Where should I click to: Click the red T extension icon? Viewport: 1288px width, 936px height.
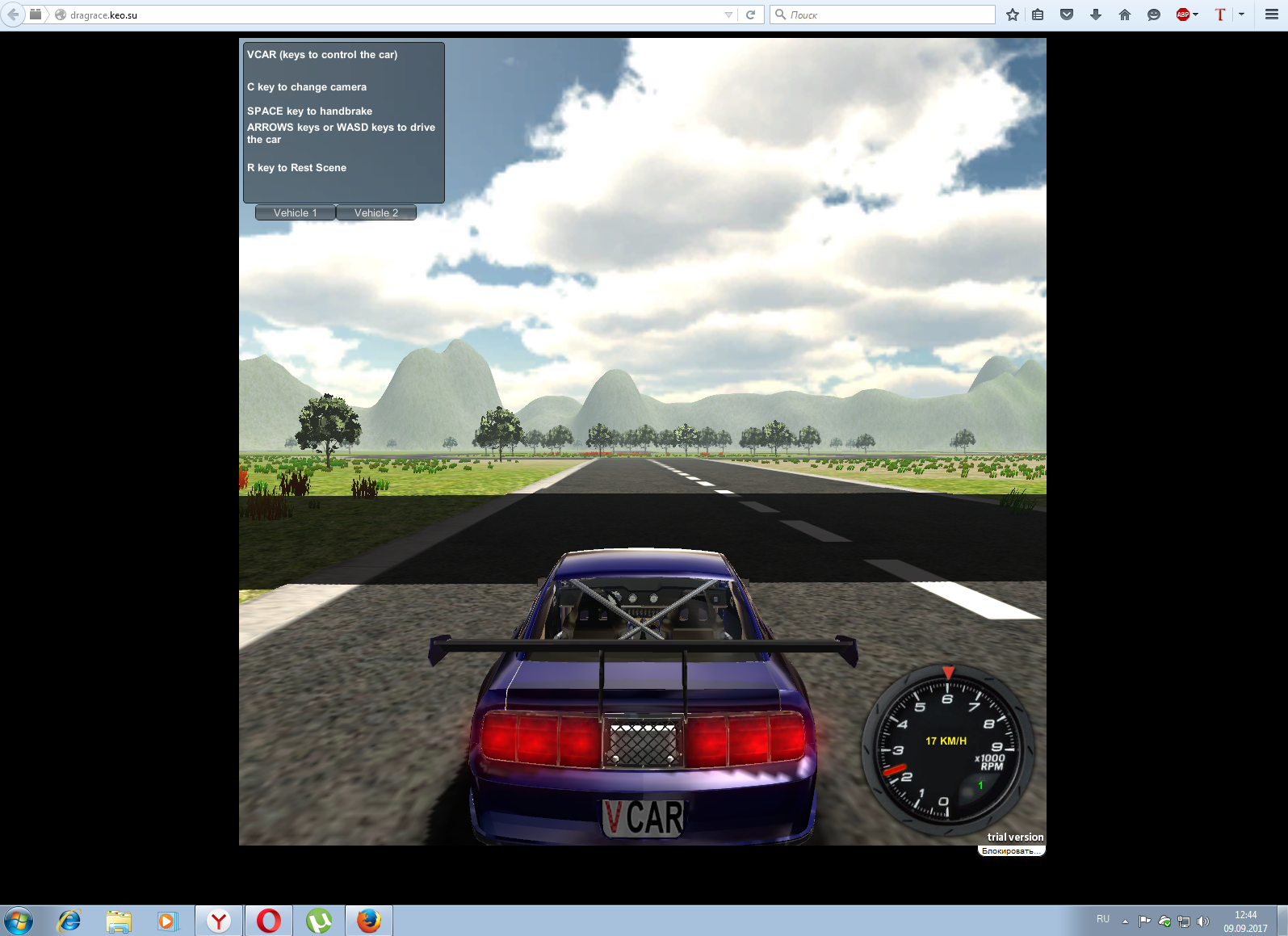point(1220,15)
